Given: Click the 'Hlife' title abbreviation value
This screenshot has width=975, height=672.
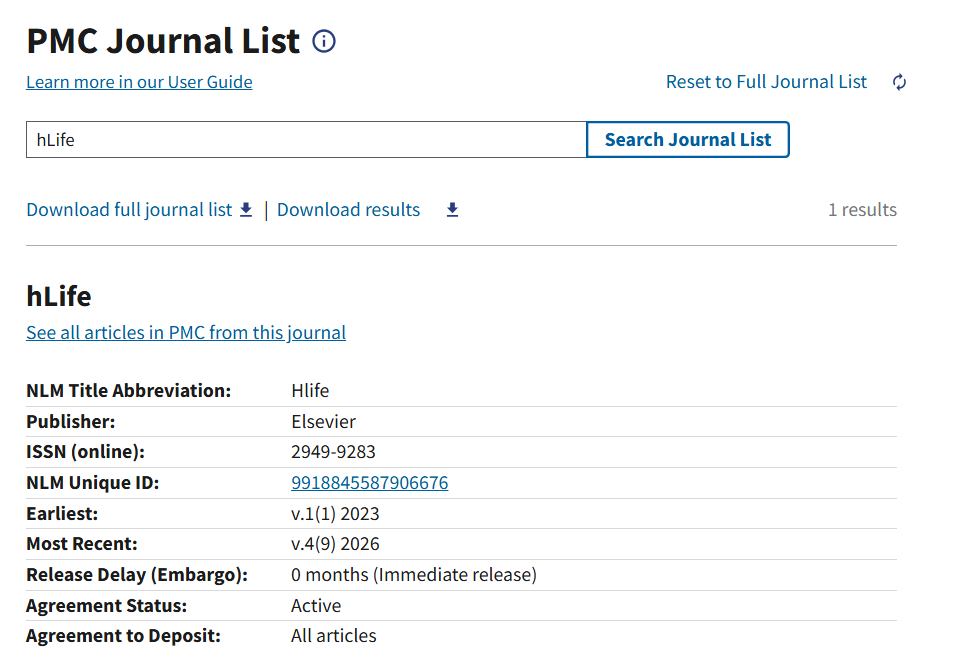Looking at the screenshot, I should pyautogui.click(x=310, y=391).
